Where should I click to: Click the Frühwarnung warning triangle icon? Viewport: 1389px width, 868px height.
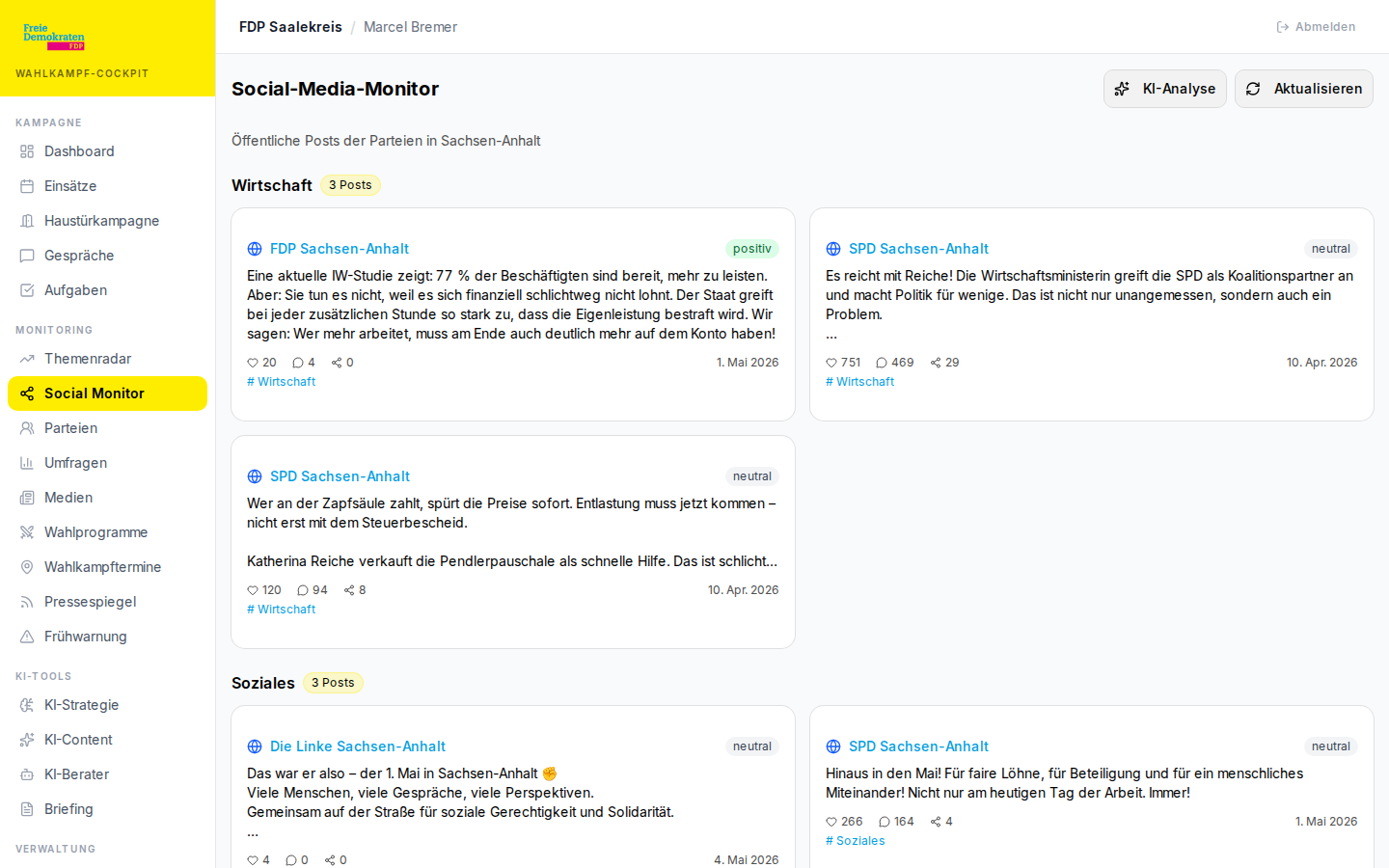coord(27,637)
